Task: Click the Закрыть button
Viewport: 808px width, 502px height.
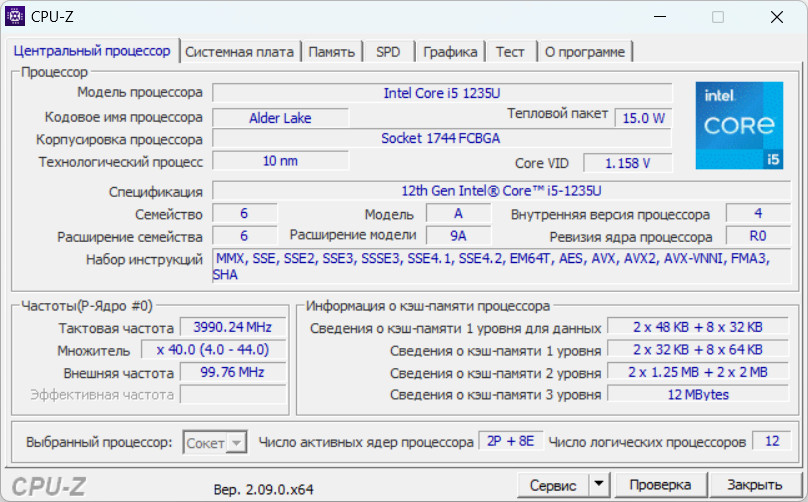Action: (x=754, y=484)
